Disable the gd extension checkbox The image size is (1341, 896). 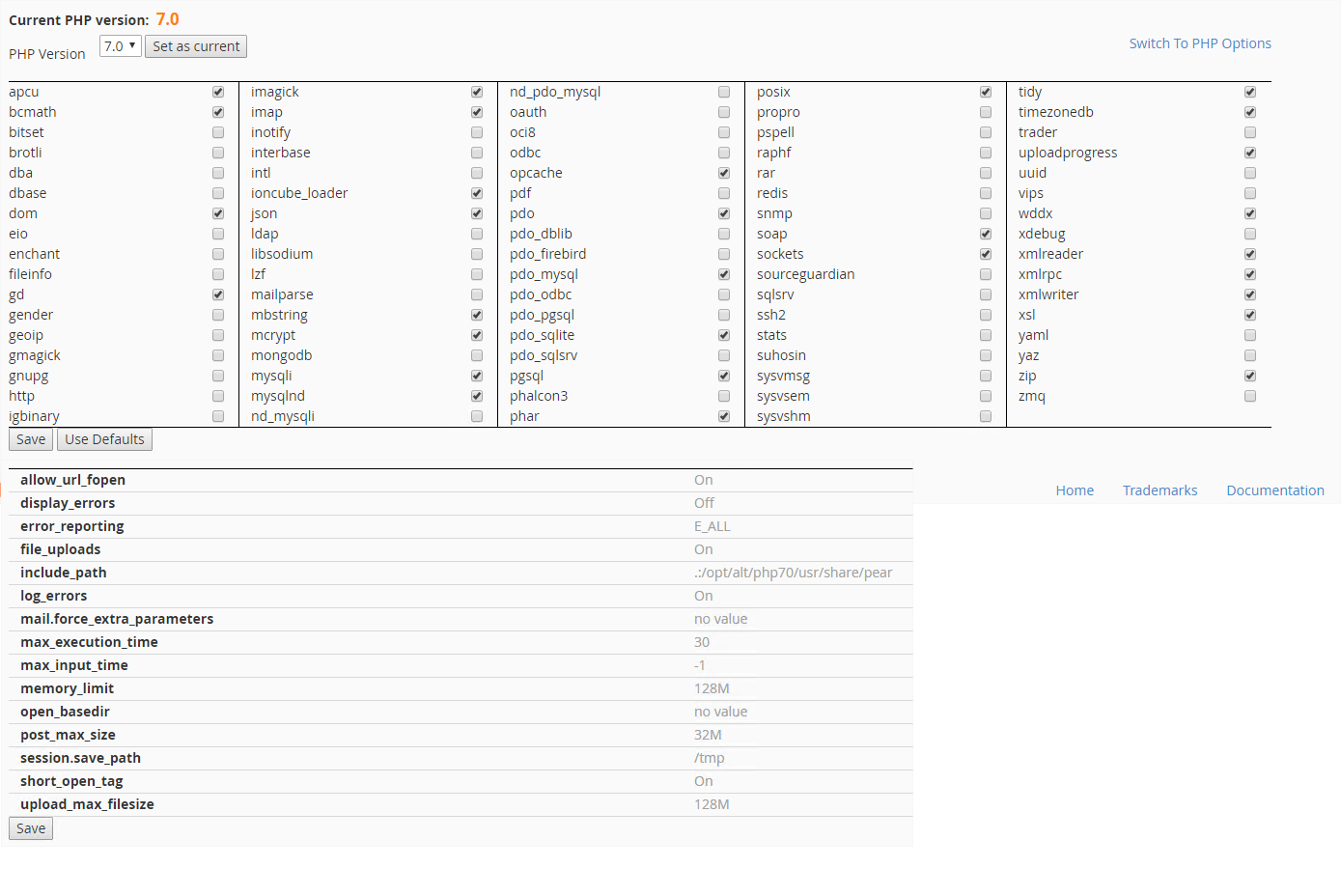tap(218, 294)
